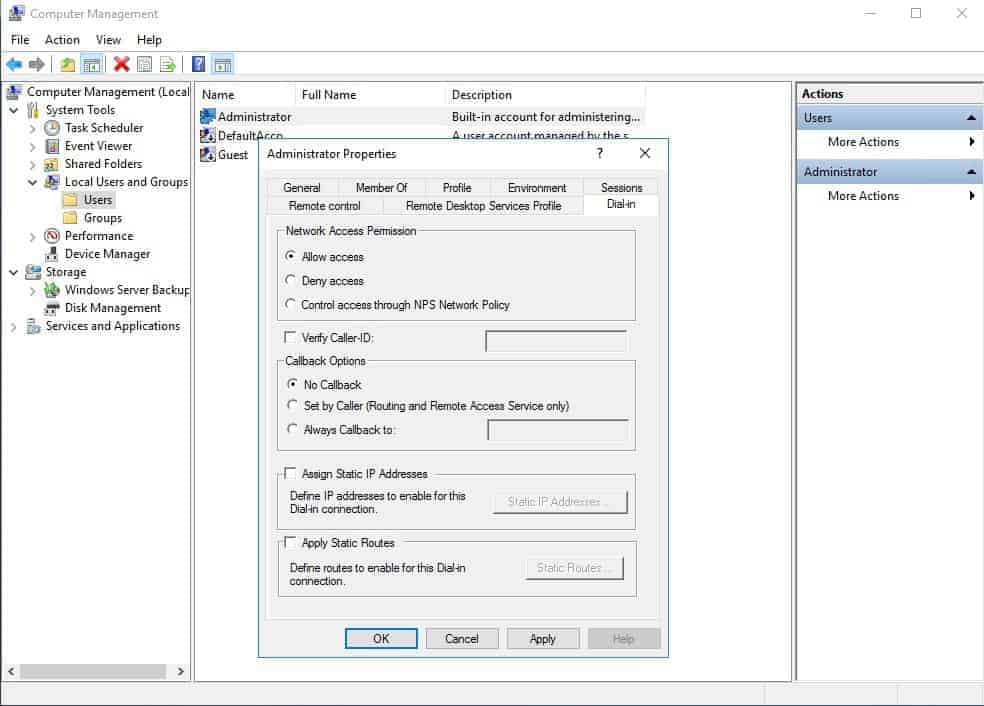Click the Performance icon in tree
984x706 pixels.
tap(52, 236)
